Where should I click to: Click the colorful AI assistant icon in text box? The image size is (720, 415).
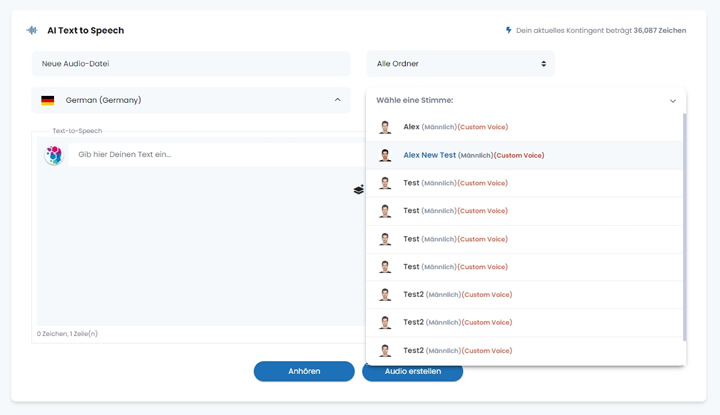coord(54,154)
